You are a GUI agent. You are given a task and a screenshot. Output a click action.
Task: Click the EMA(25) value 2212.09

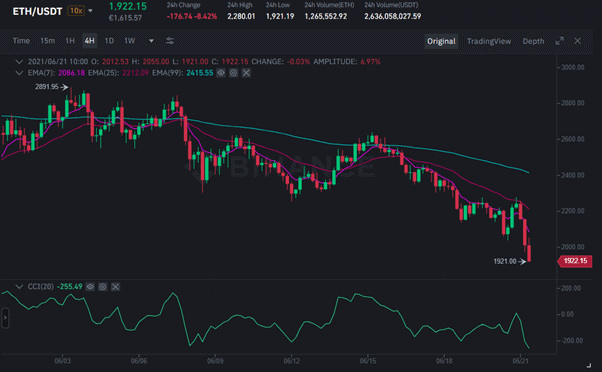pos(135,73)
